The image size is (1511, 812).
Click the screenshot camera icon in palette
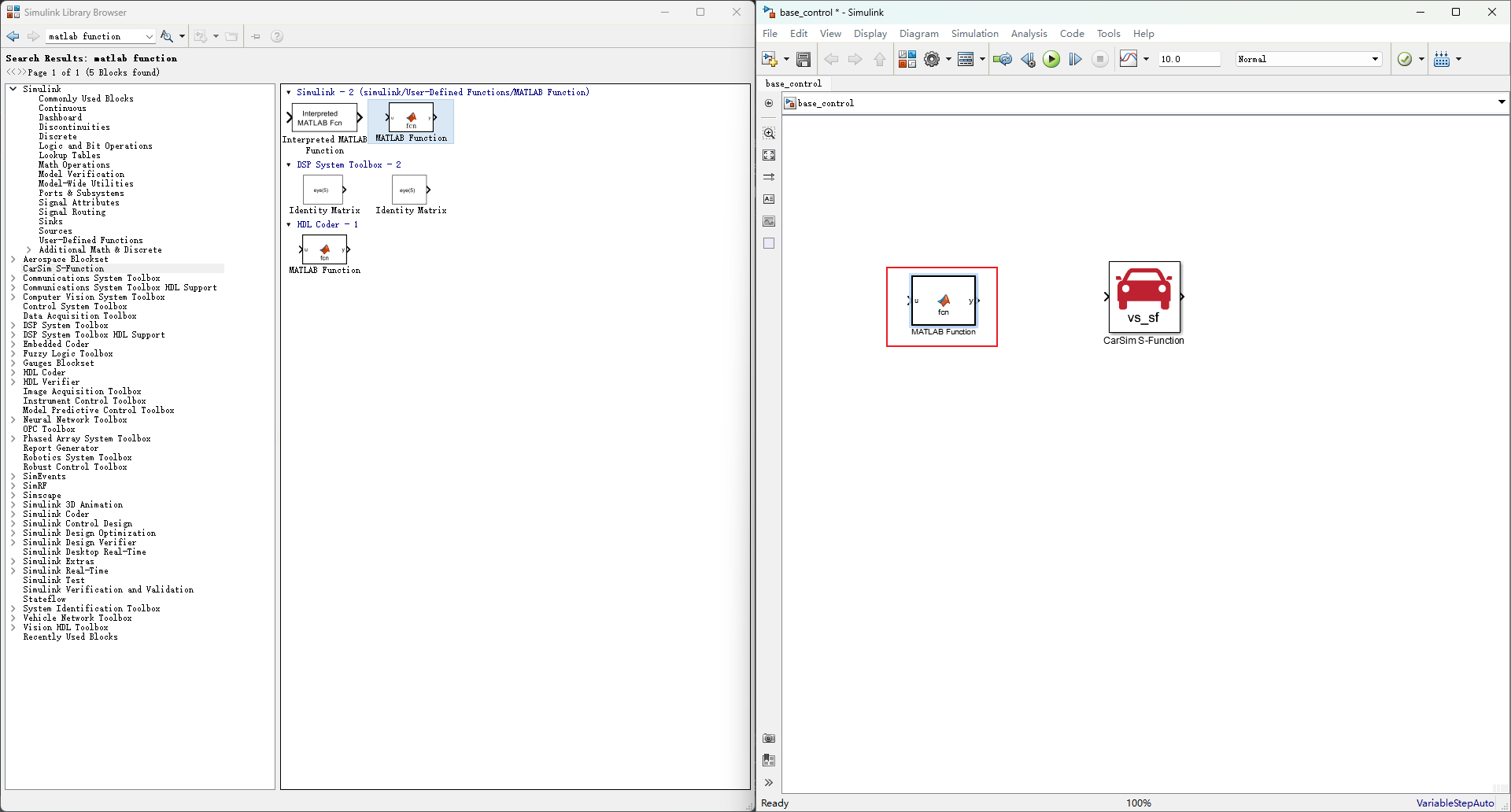click(x=769, y=738)
